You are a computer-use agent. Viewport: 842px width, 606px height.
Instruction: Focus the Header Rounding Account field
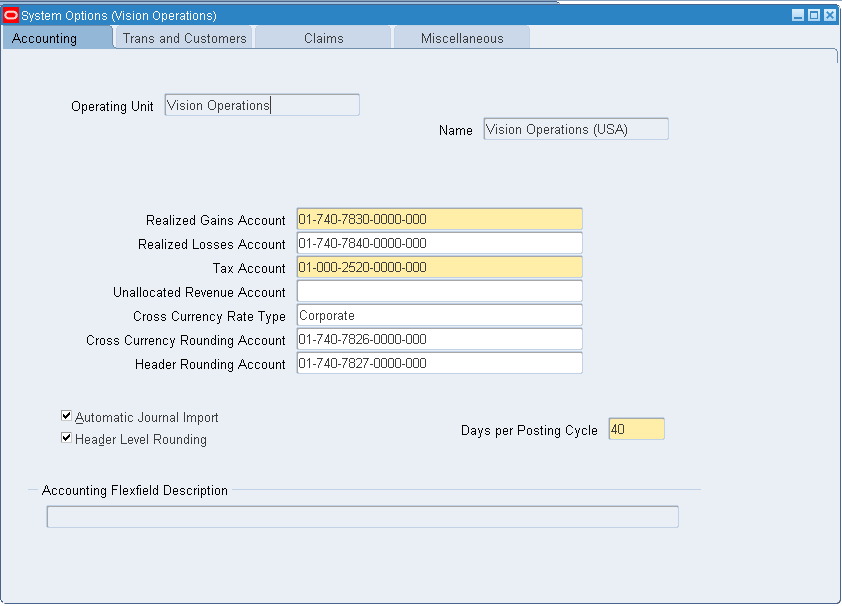pos(439,364)
